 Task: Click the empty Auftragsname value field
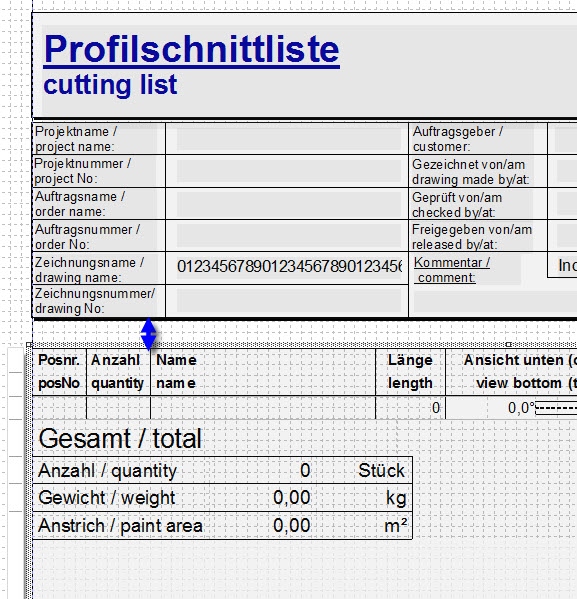[x=289, y=204]
